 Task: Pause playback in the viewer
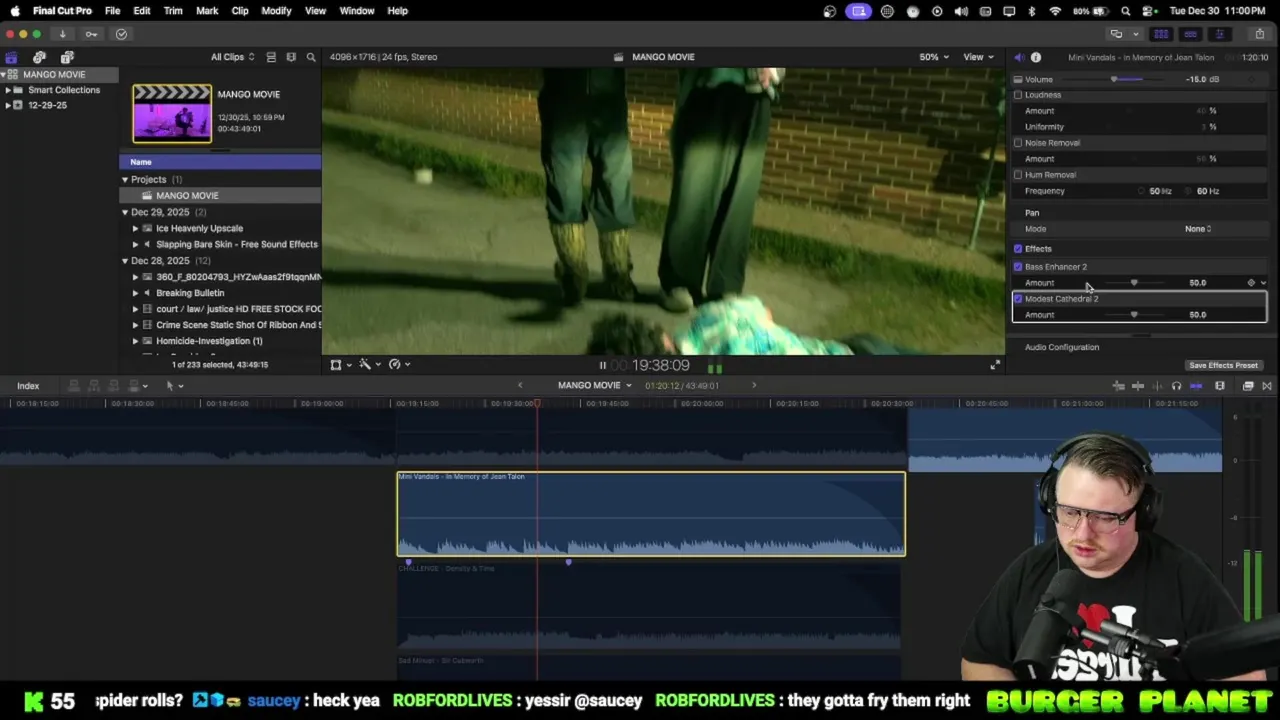[x=602, y=366]
